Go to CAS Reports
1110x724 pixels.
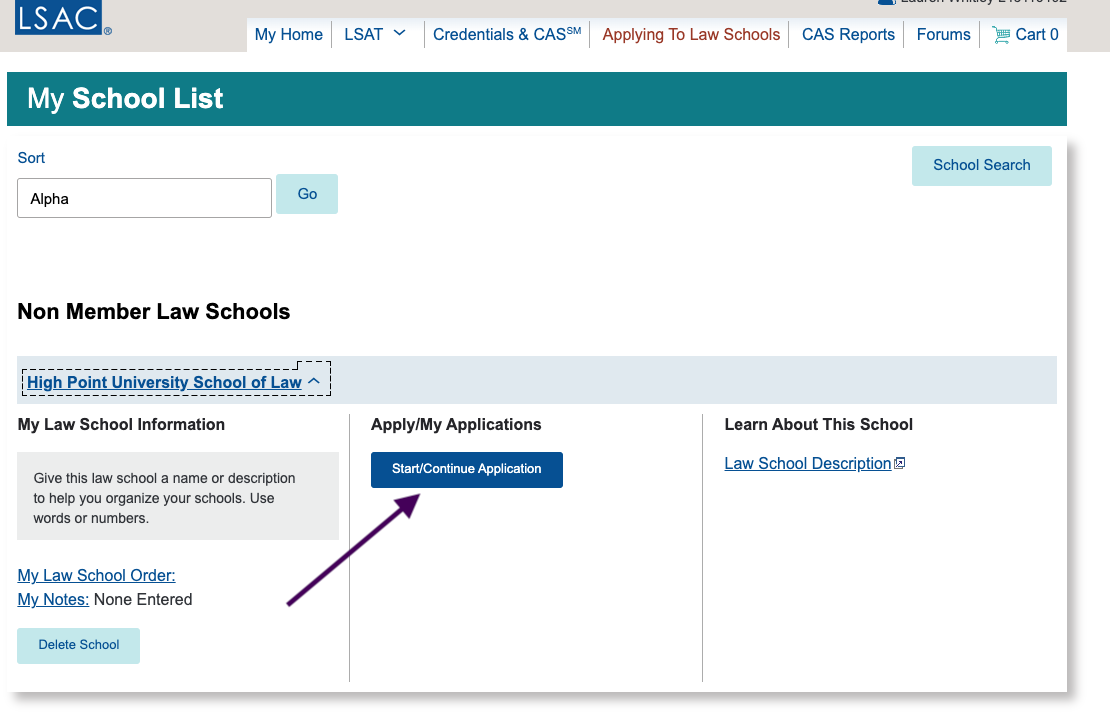[847, 34]
